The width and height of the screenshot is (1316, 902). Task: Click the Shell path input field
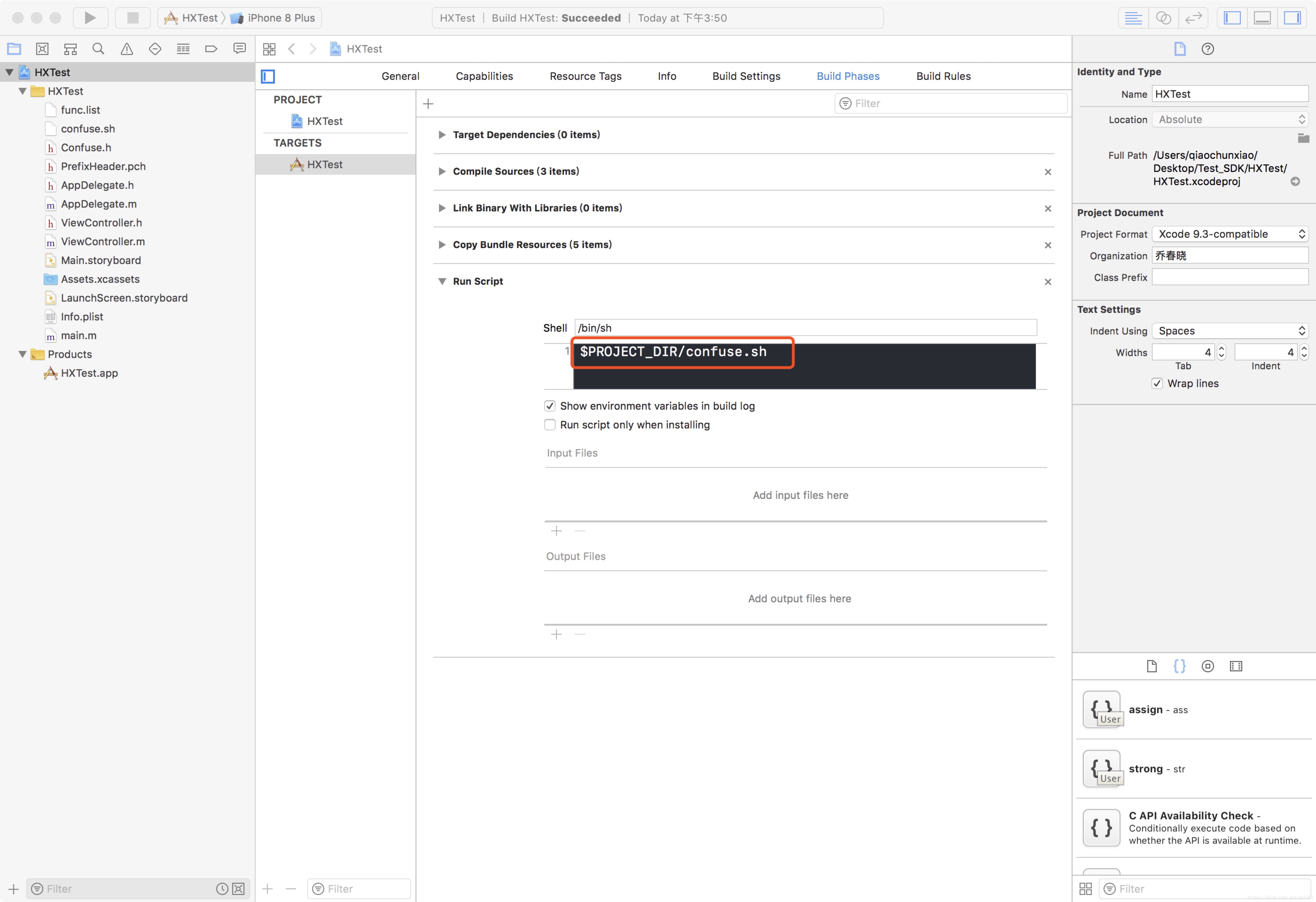806,328
